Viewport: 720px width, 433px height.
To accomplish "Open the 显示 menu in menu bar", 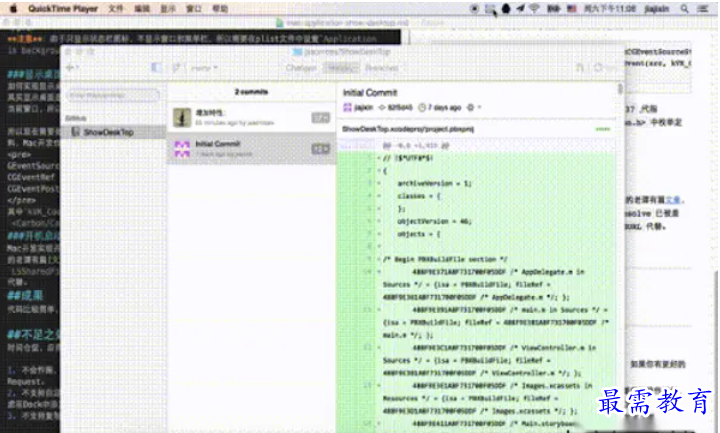I will (x=168, y=9).
